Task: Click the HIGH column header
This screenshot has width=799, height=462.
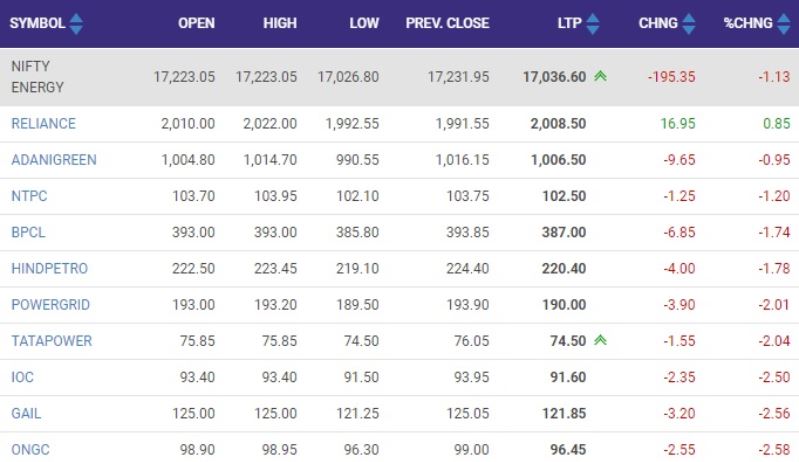Action: (x=279, y=23)
